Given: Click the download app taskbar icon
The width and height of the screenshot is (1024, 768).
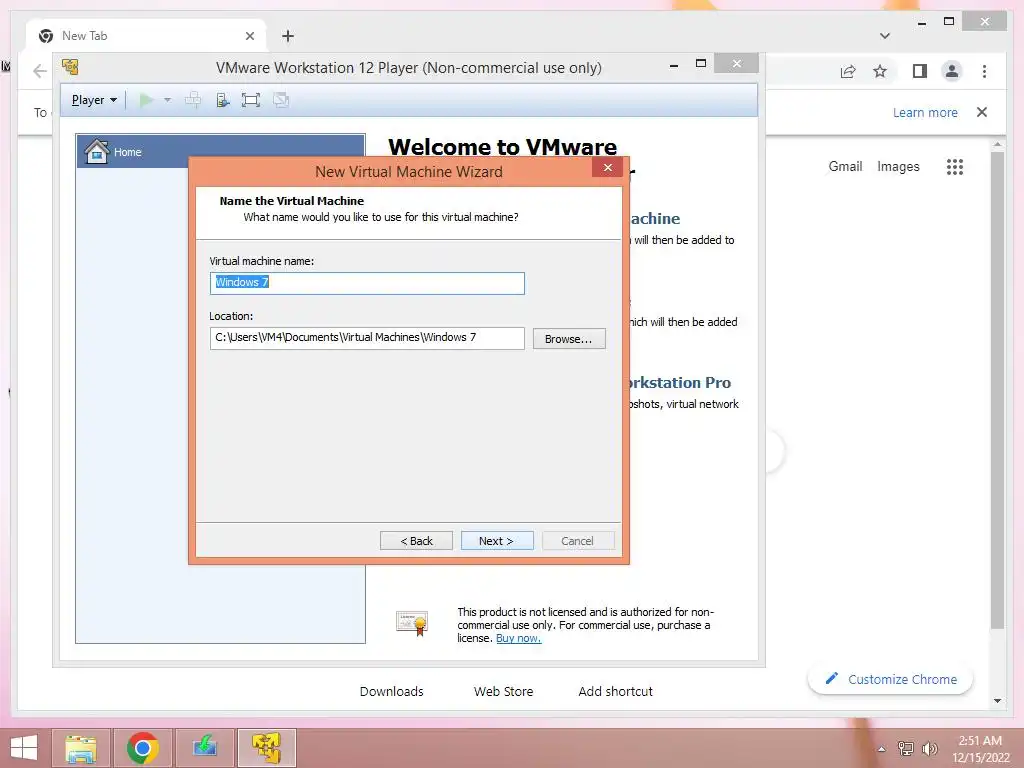Looking at the screenshot, I should (x=205, y=748).
